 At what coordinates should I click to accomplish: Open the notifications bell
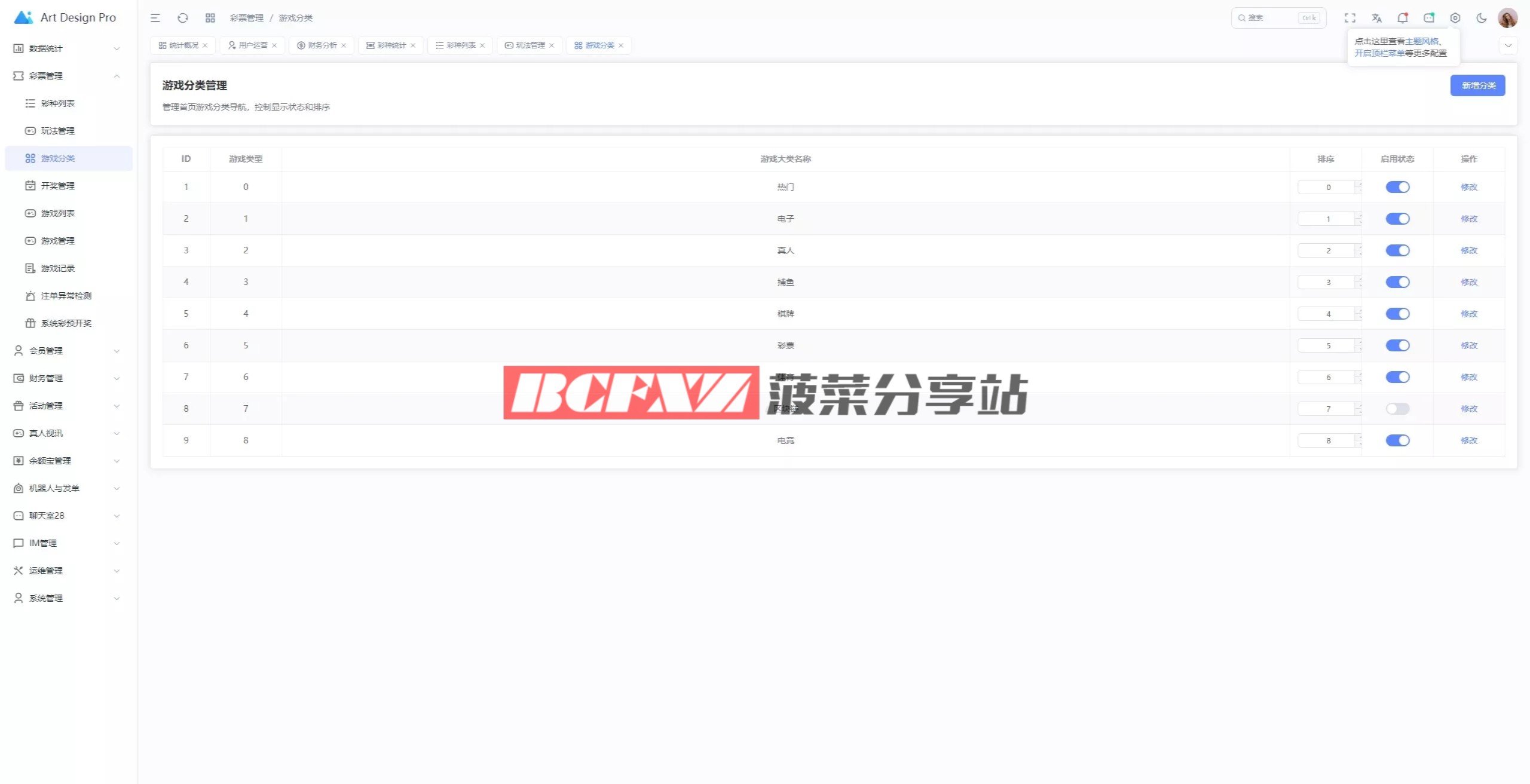[x=1402, y=18]
